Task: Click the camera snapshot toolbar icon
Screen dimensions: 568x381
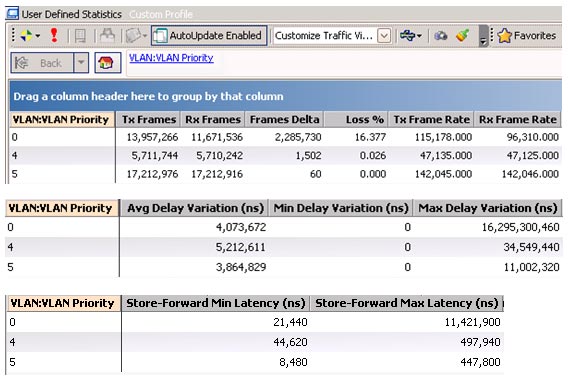Action: click(440, 35)
